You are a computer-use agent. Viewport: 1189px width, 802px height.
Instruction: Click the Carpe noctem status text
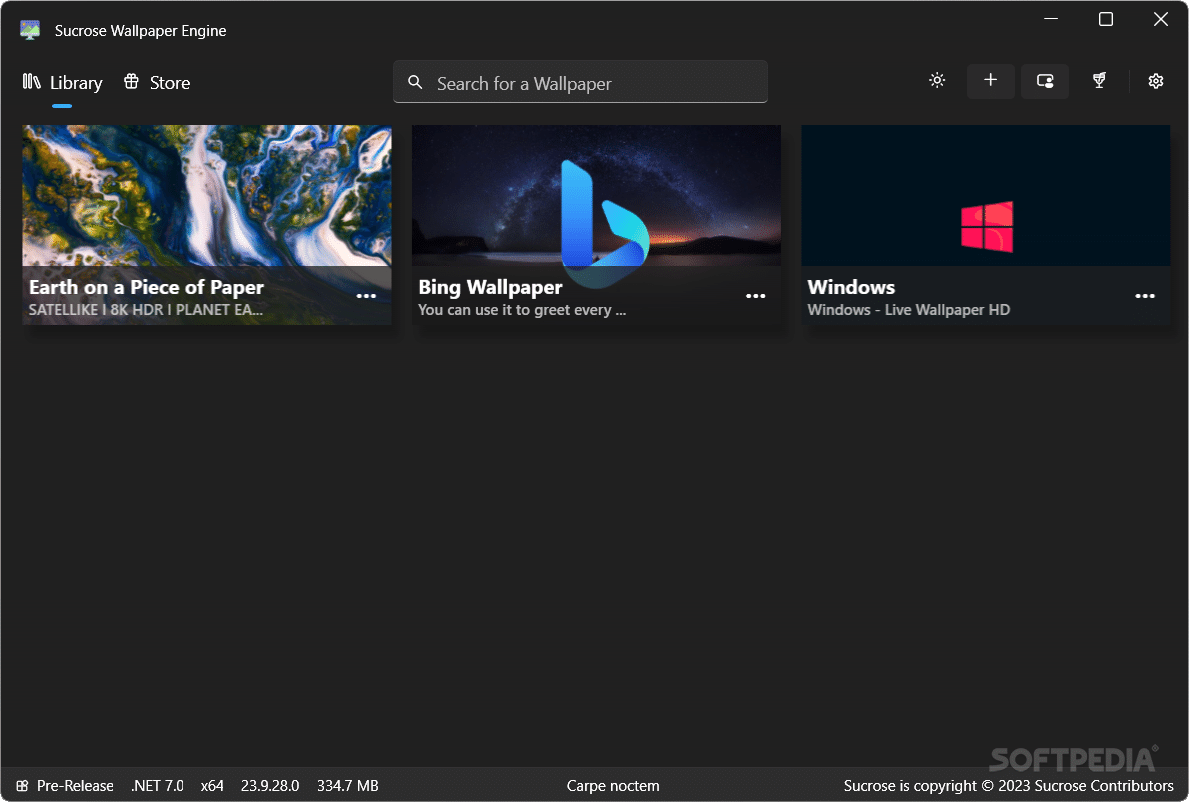tap(613, 786)
